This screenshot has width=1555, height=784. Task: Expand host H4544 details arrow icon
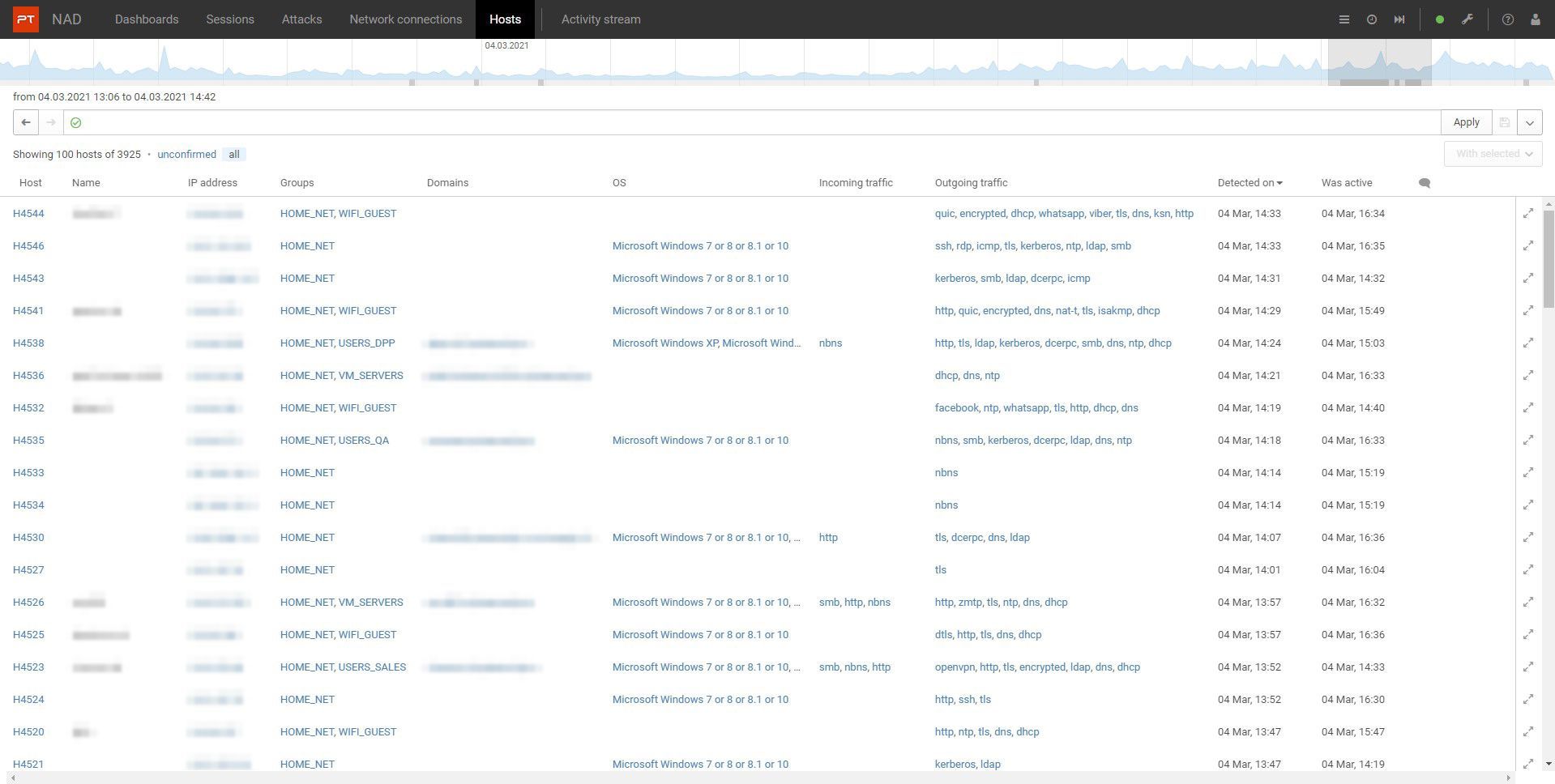1528,213
